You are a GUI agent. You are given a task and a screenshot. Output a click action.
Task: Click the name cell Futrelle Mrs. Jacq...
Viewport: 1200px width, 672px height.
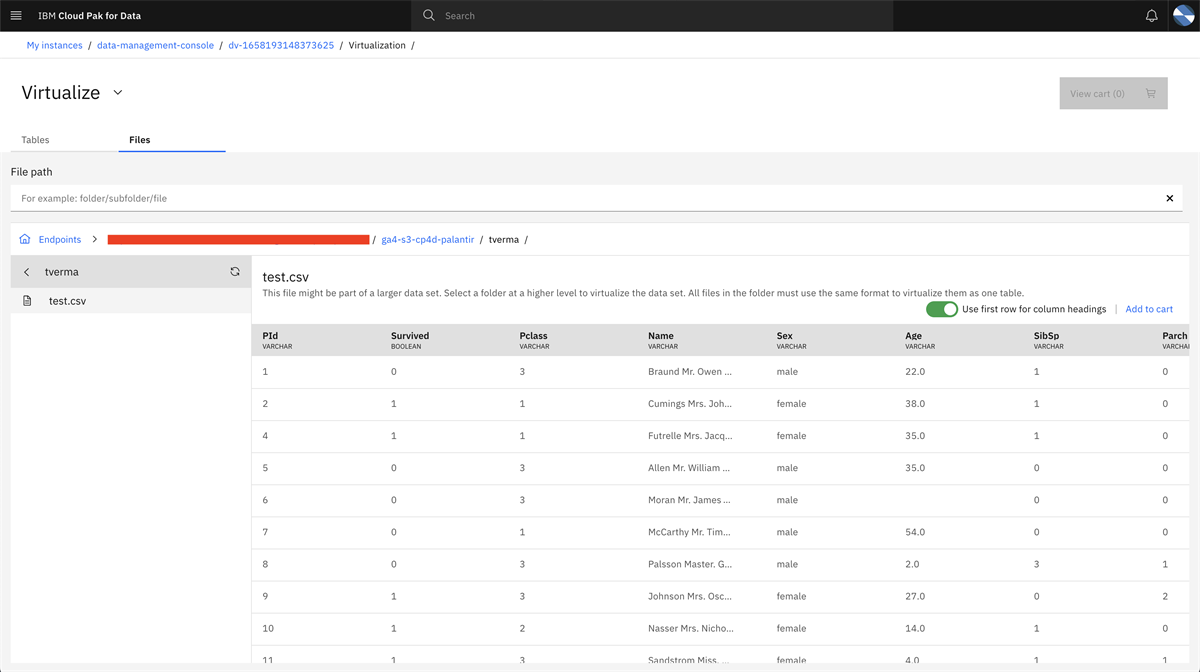coord(690,436)
